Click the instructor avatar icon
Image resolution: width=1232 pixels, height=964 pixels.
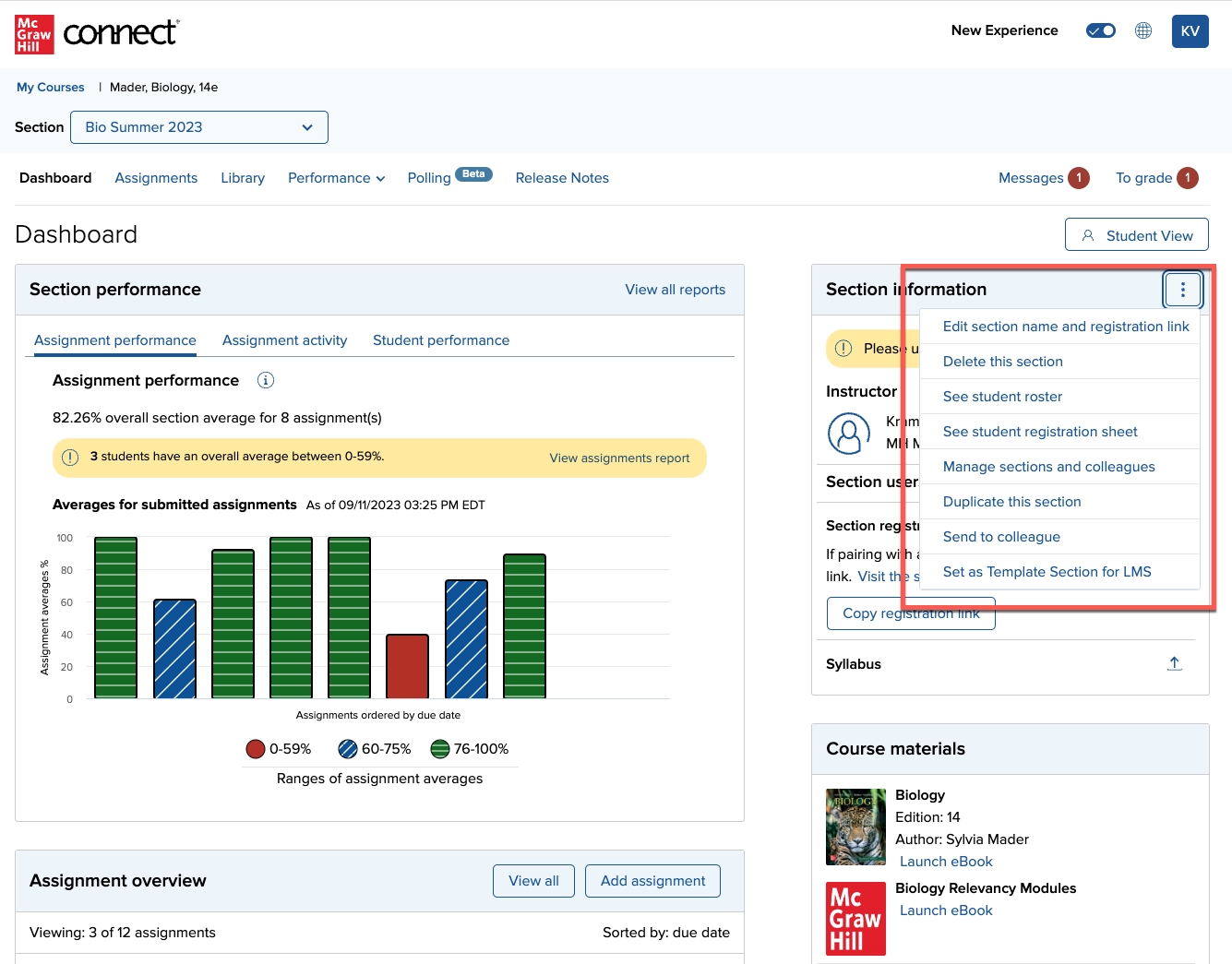849,433
